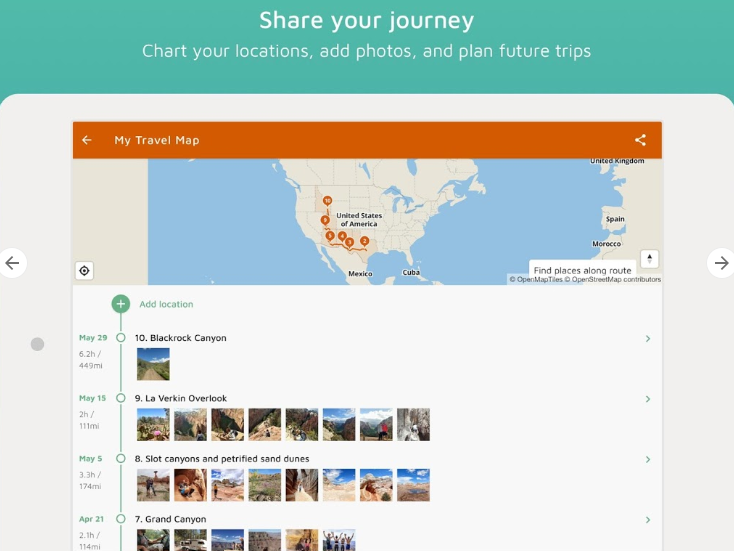
Task: Open first La Verkin Overlook photo
Action: pos(153,424)
